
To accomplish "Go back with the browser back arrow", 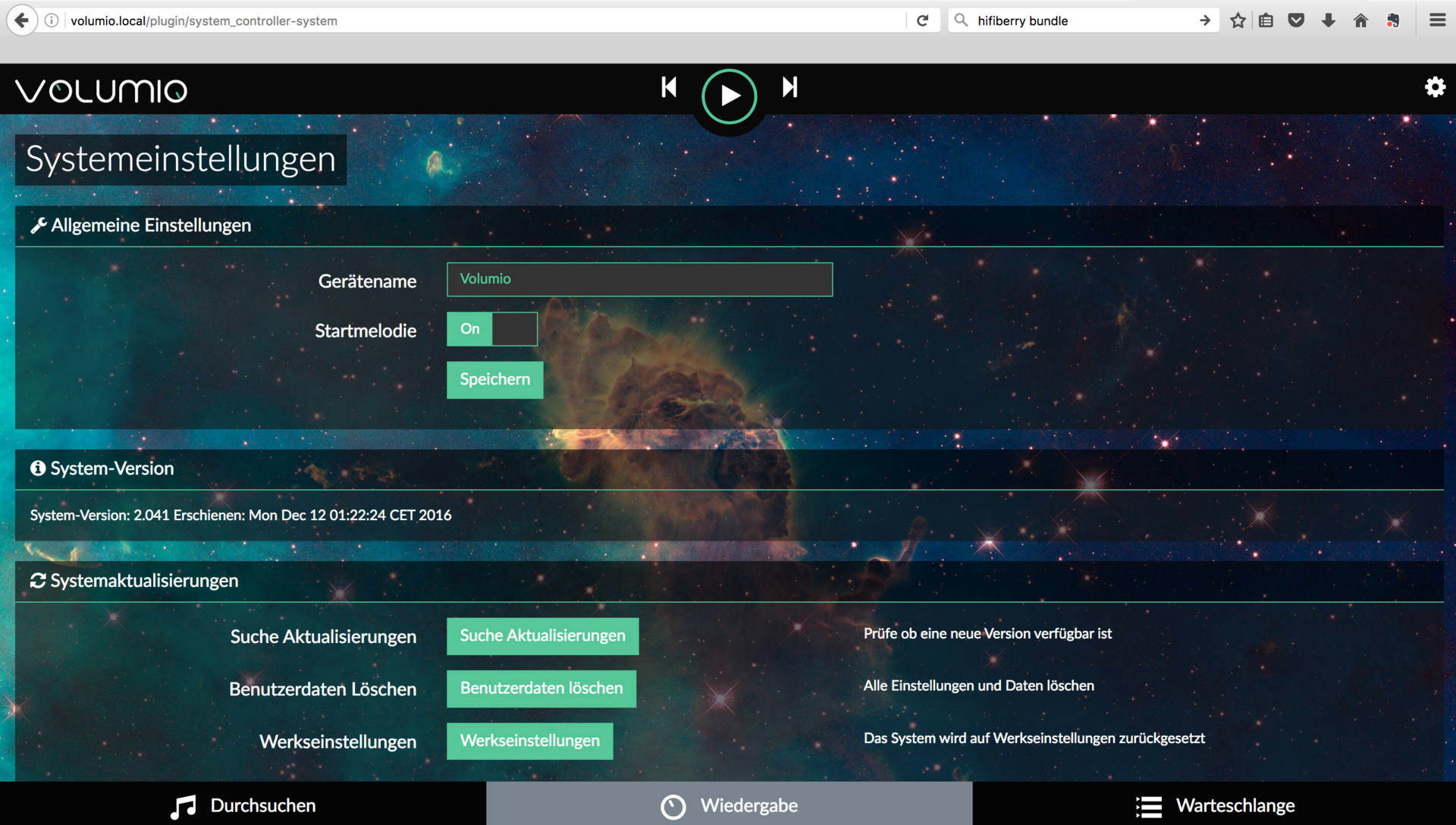I will pyautogui.click(x=22, y=20).
